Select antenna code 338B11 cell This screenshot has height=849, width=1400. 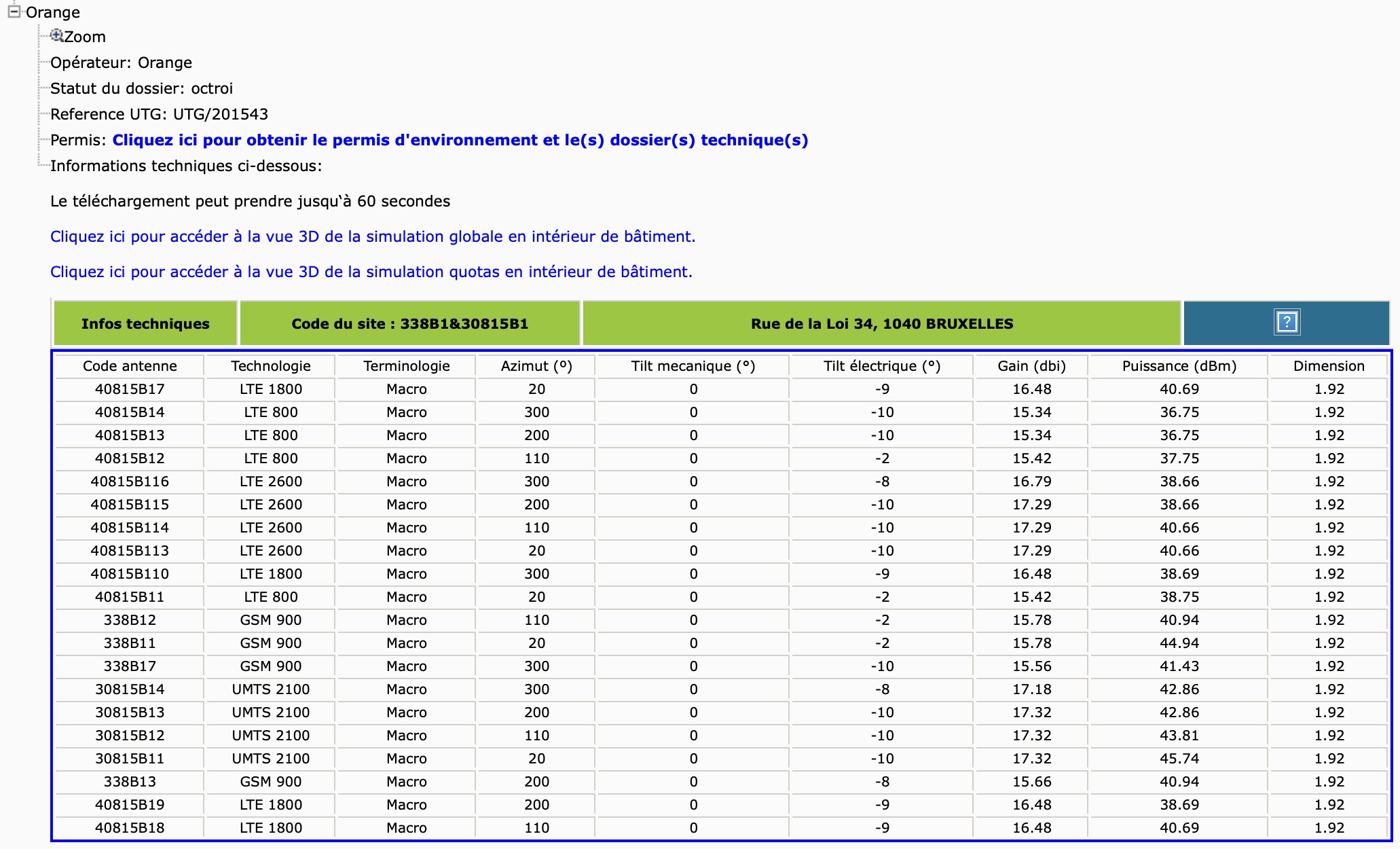[x=130, y=643]
